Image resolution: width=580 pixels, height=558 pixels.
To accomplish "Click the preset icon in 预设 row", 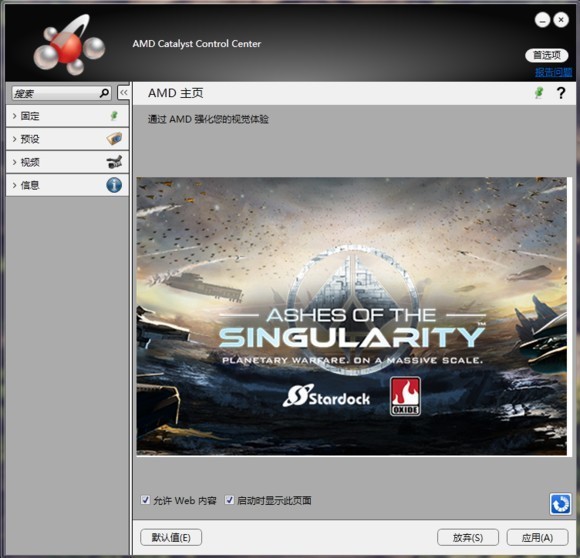I will point(114,139).
